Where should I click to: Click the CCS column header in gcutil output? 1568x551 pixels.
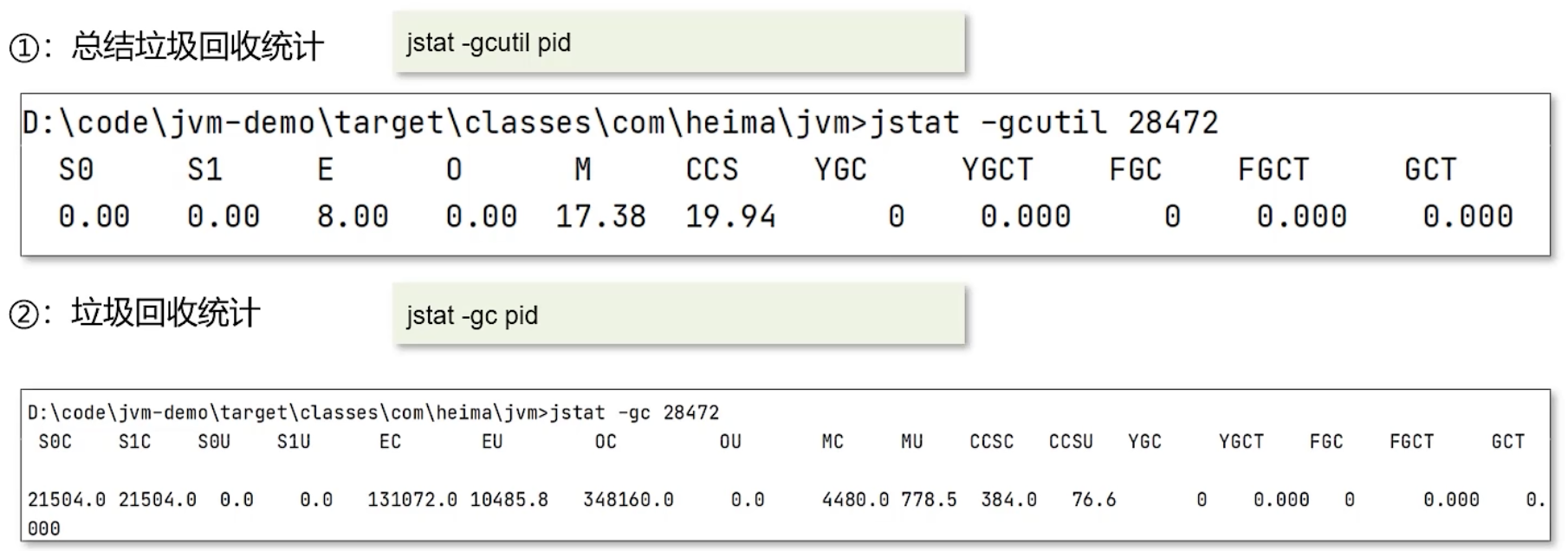(712, 169)
